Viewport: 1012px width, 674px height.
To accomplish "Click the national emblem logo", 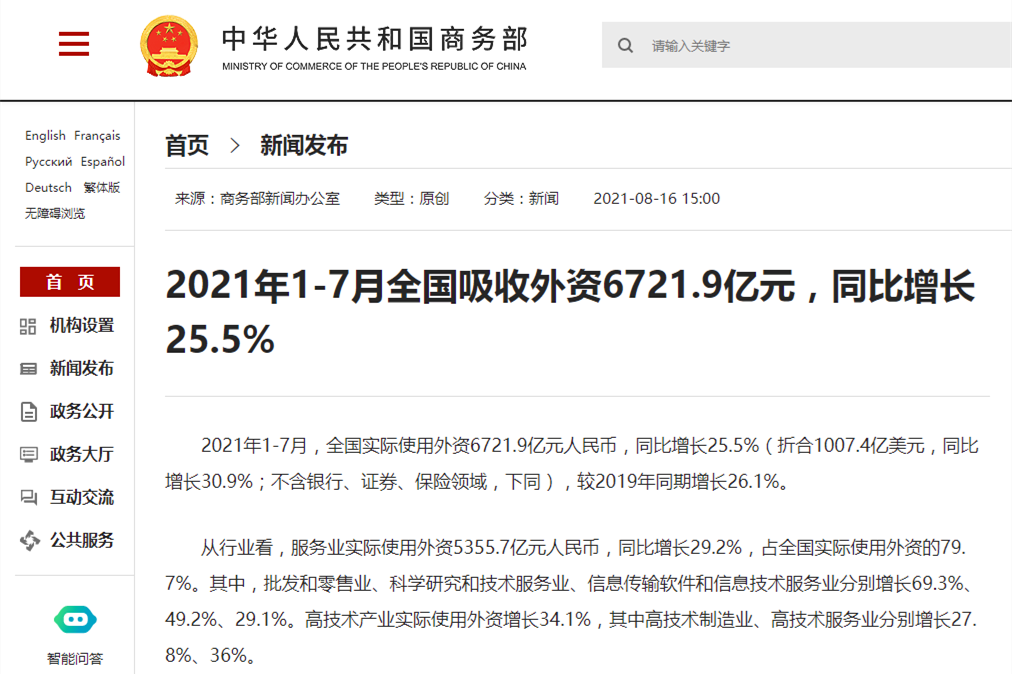I will [x=170, y=46].
